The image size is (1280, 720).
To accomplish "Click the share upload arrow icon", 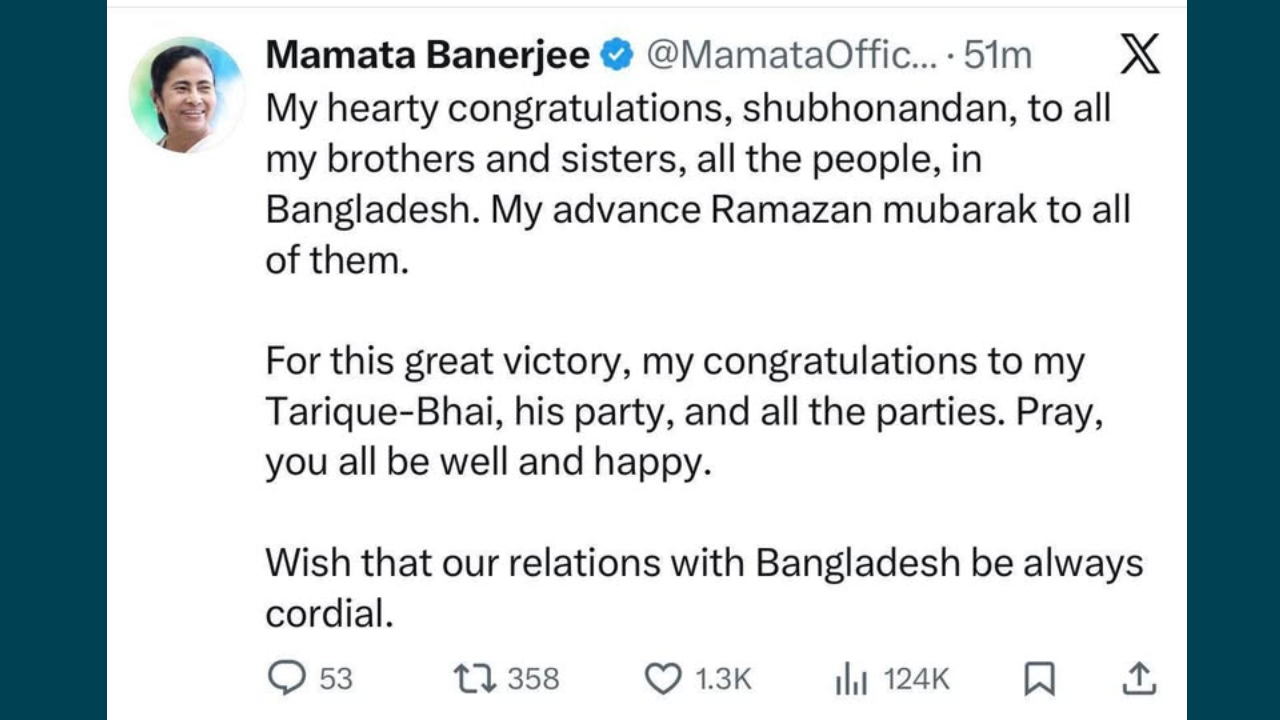I will [1138, 679].
